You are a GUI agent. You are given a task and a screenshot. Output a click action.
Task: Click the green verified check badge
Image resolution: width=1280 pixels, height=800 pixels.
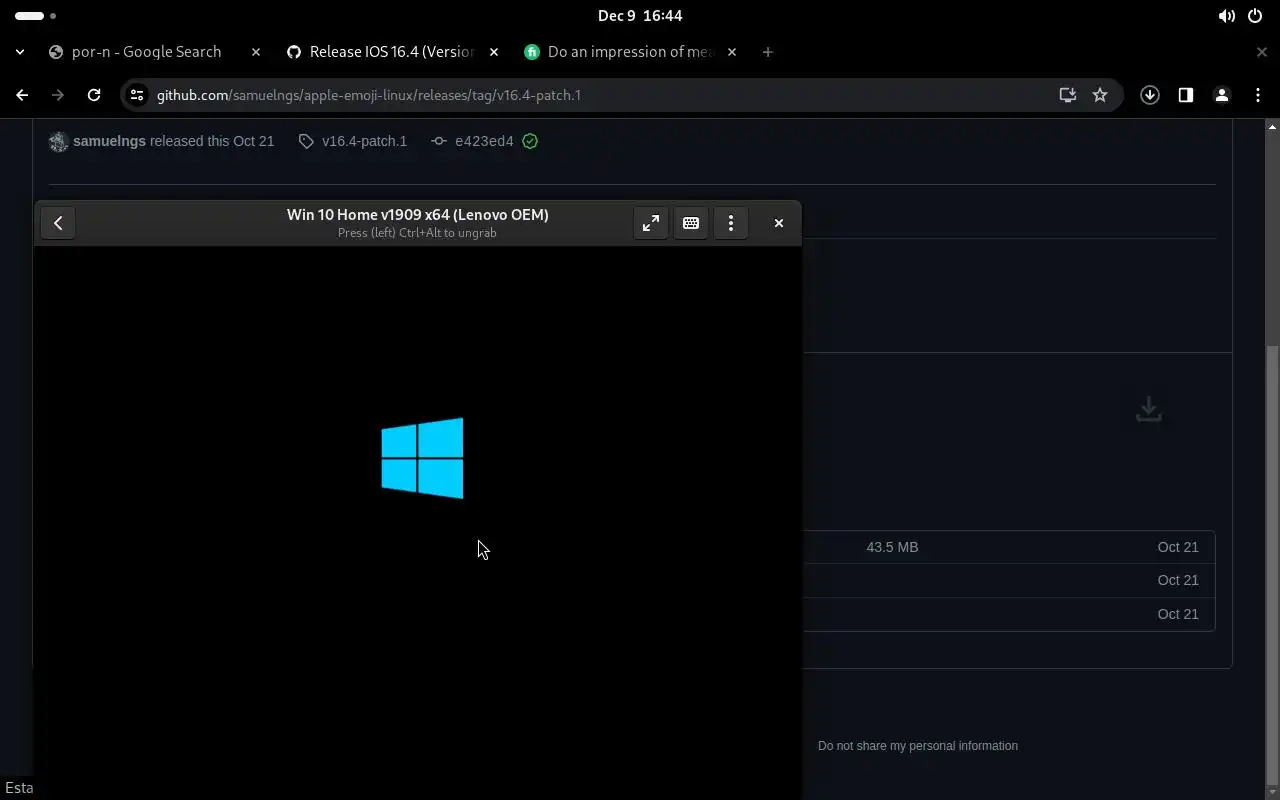[x=530, y=141]
